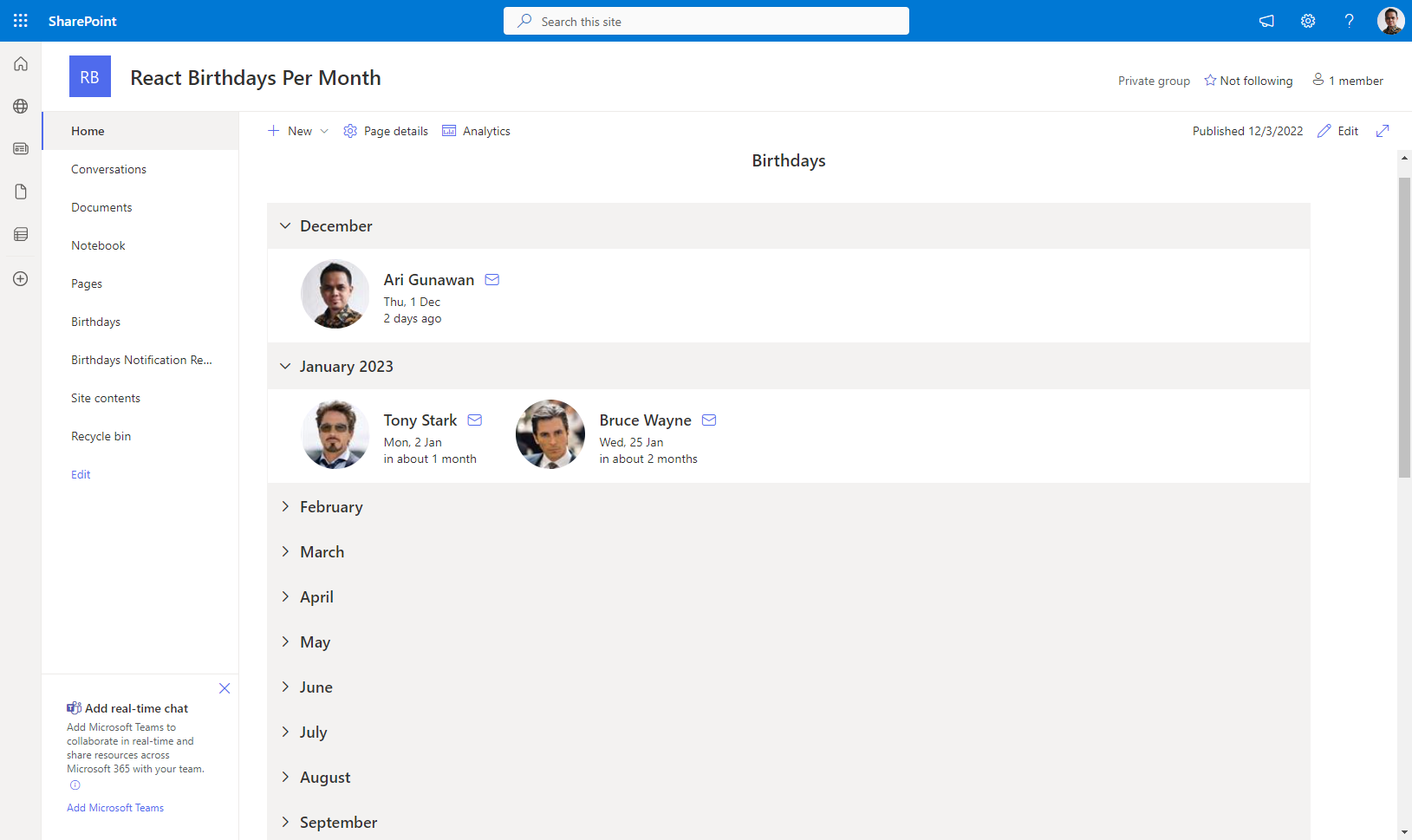The image size is (1412, 840).
Task: Click Published 12/3/2022 text
Action: (1247, 131)
